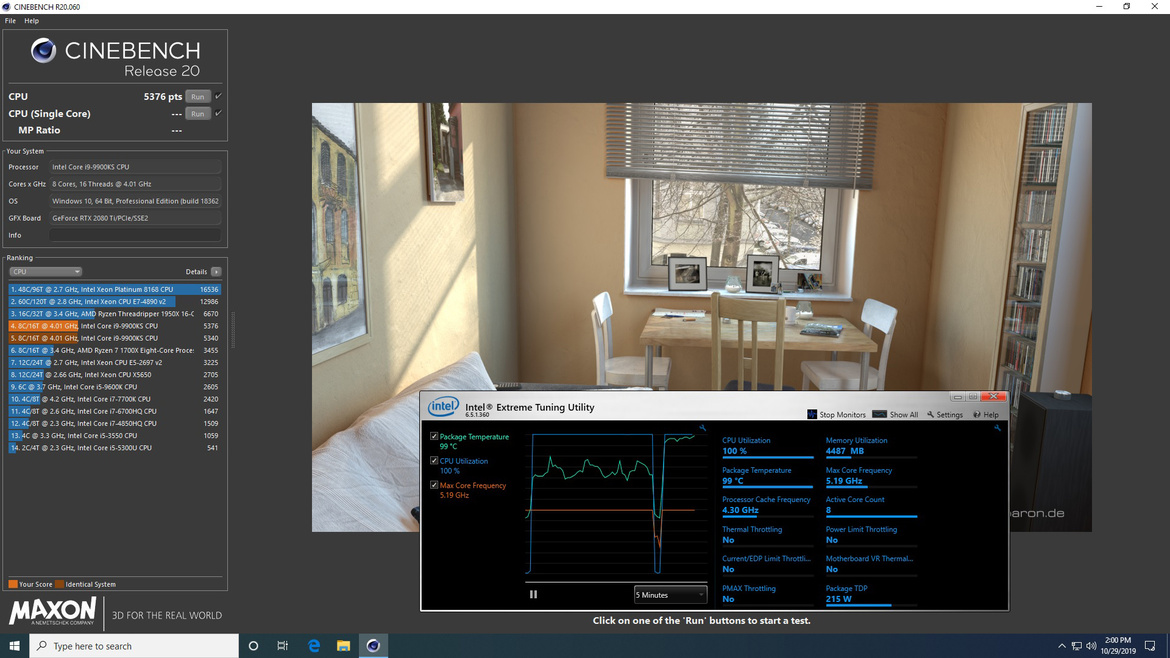
Task: Select the Core i5-3550 ranking row
Action: [114, 436]
